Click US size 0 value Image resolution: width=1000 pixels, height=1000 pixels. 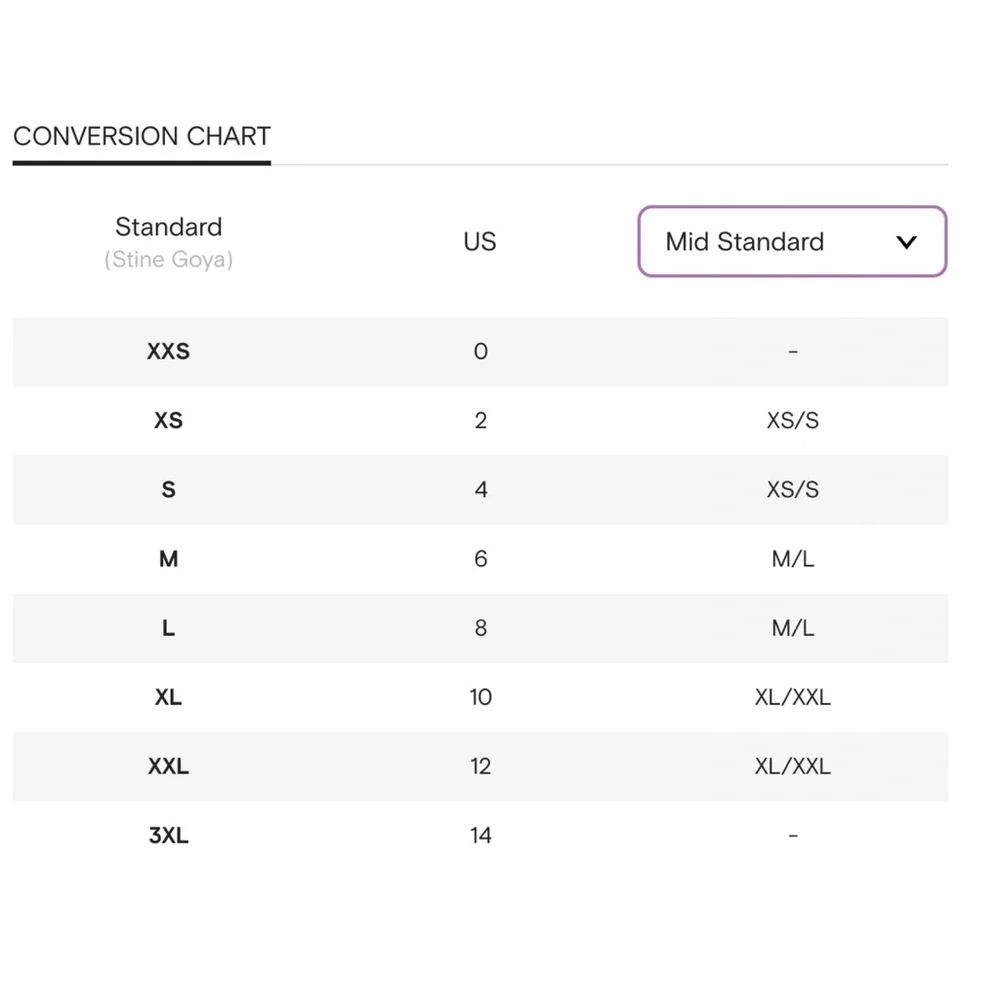(x=481, y=351)
